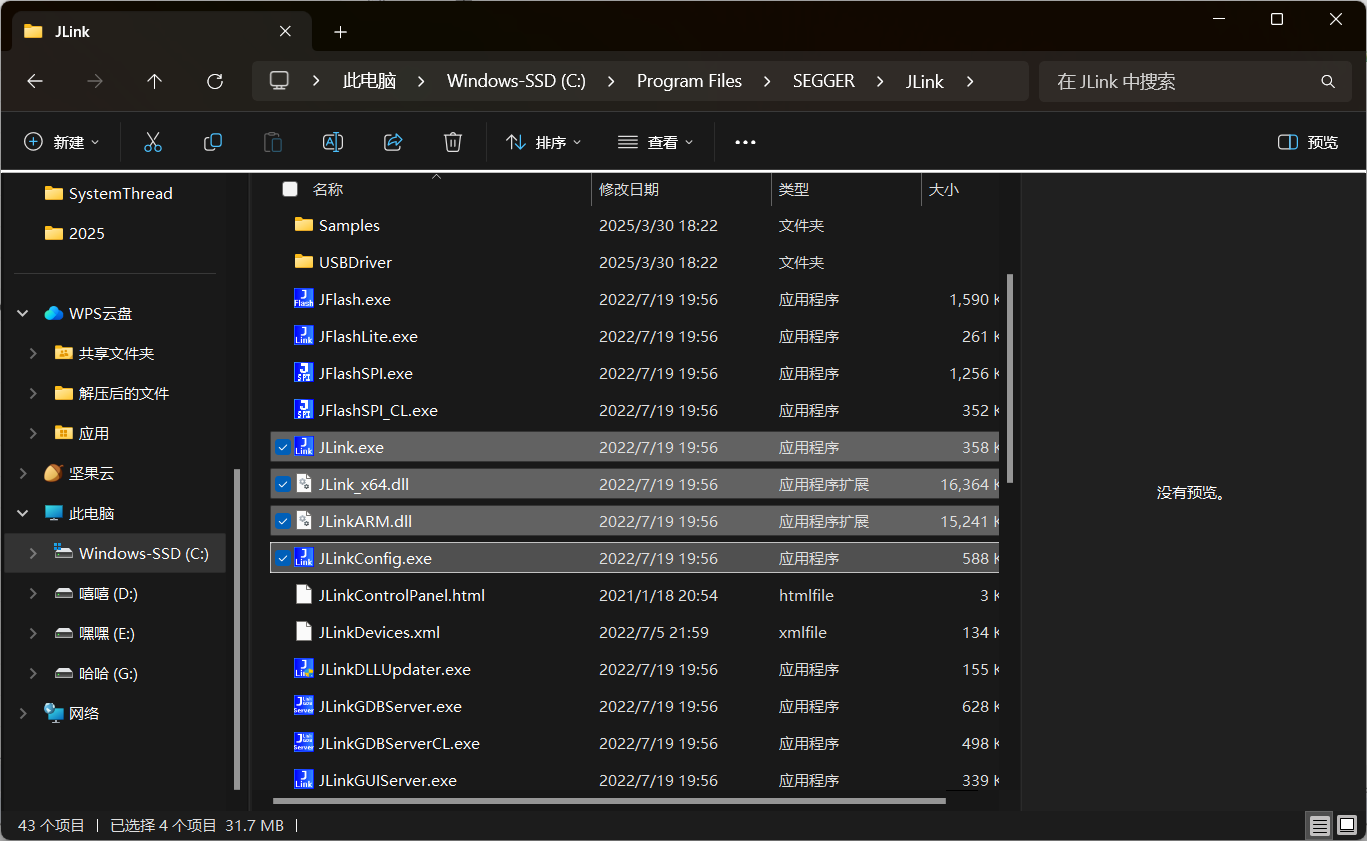The image size is (1367, 841).
Task: Click the Rename icon in toolbar
Action: [x=333, y=142]
